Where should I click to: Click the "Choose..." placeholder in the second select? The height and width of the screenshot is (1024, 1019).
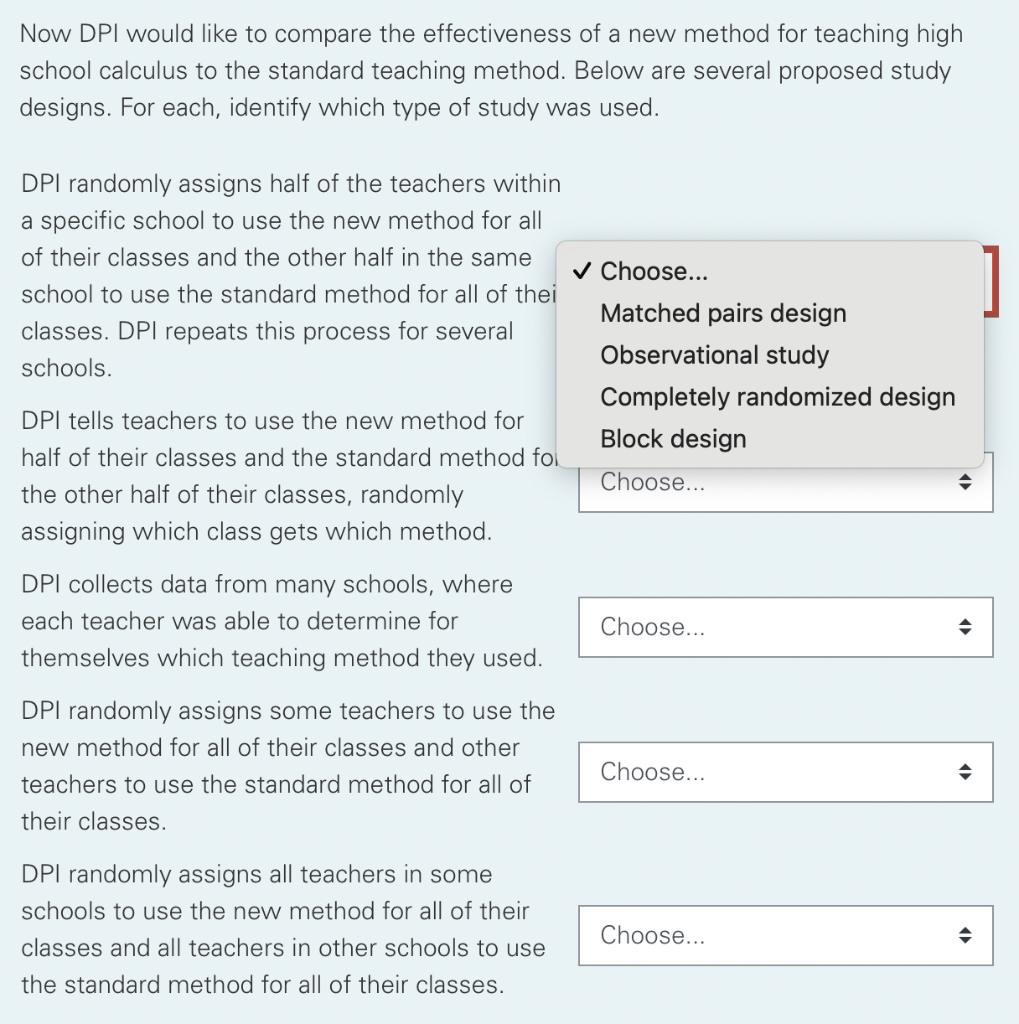coord(650,481)
